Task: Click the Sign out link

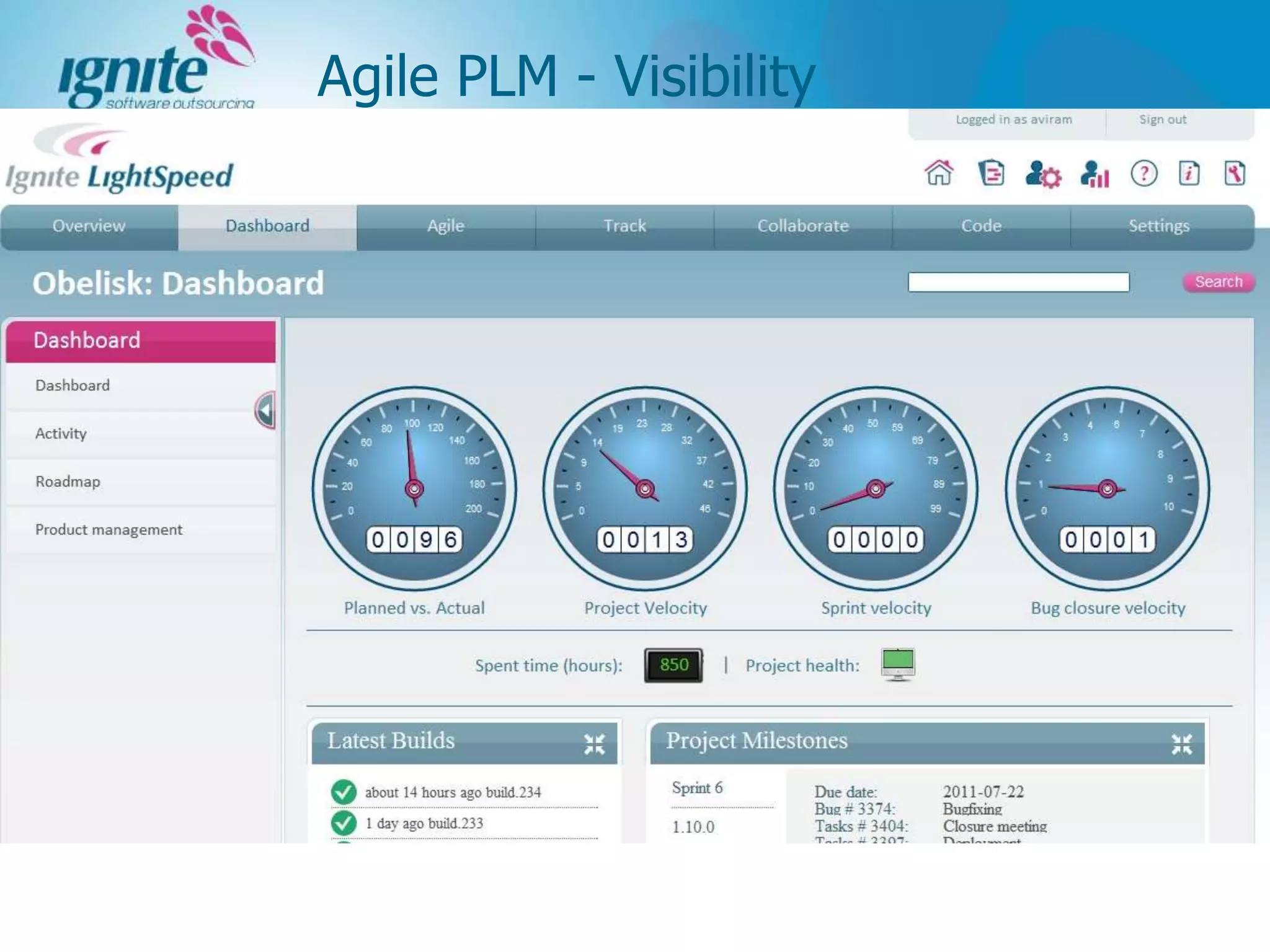Action: 1163,120
